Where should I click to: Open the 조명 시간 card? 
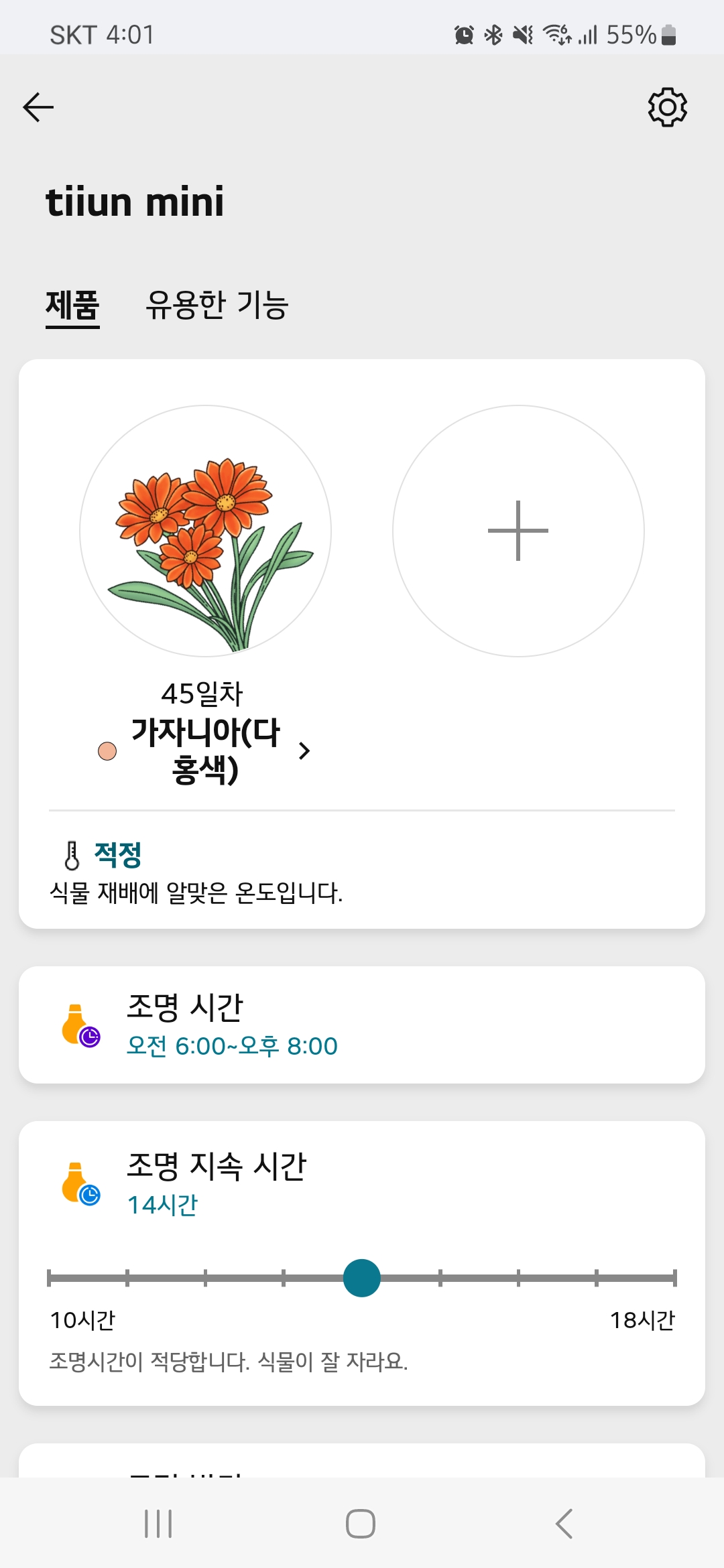click(x=362, y=1025)
